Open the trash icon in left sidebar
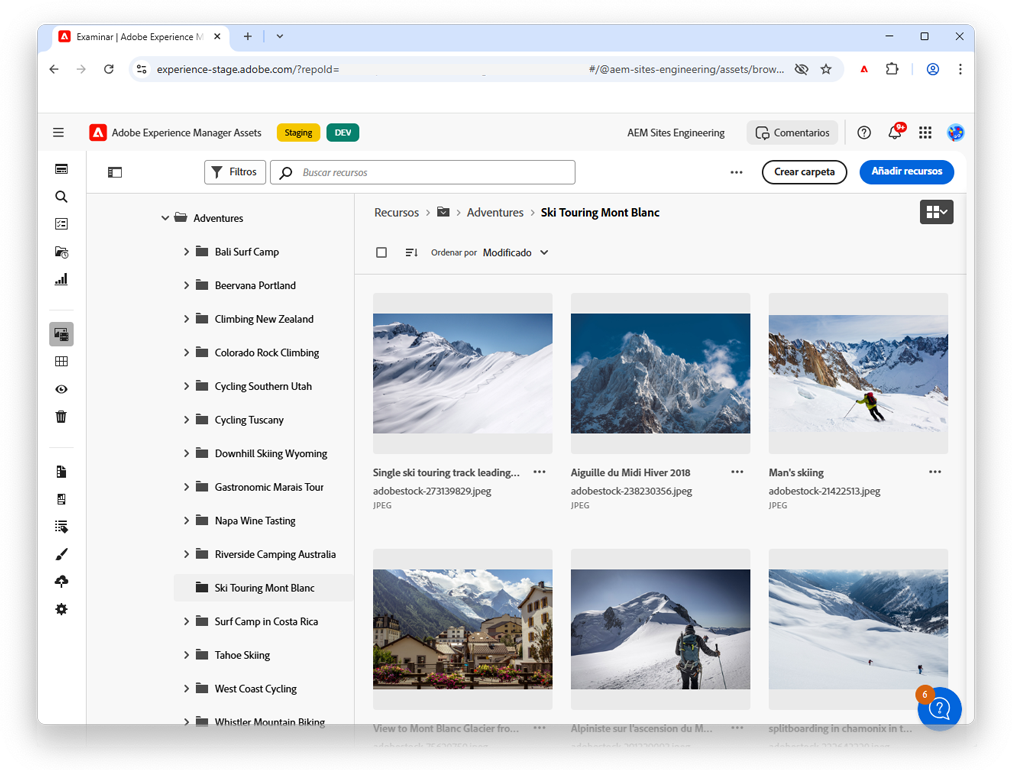 (61, 417)
